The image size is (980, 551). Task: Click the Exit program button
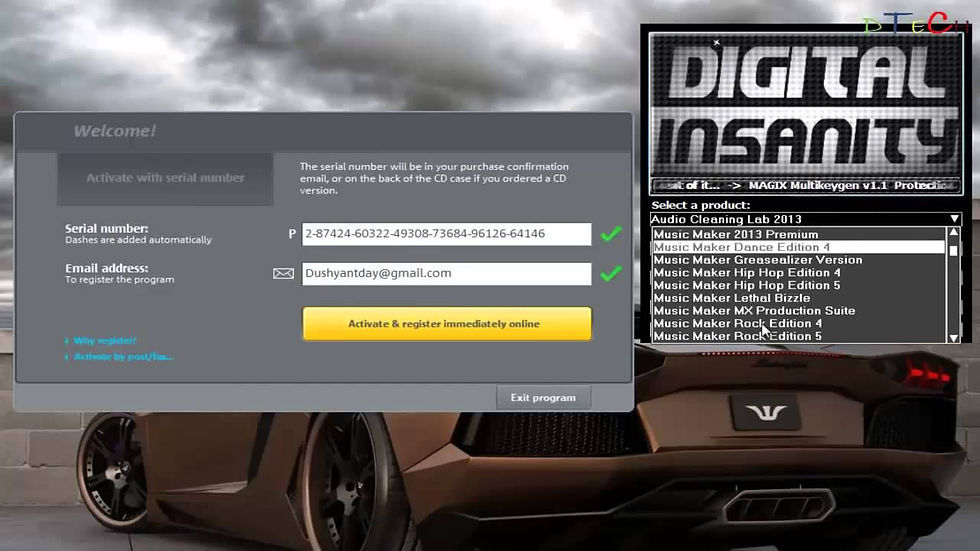[x=543, y=397]
